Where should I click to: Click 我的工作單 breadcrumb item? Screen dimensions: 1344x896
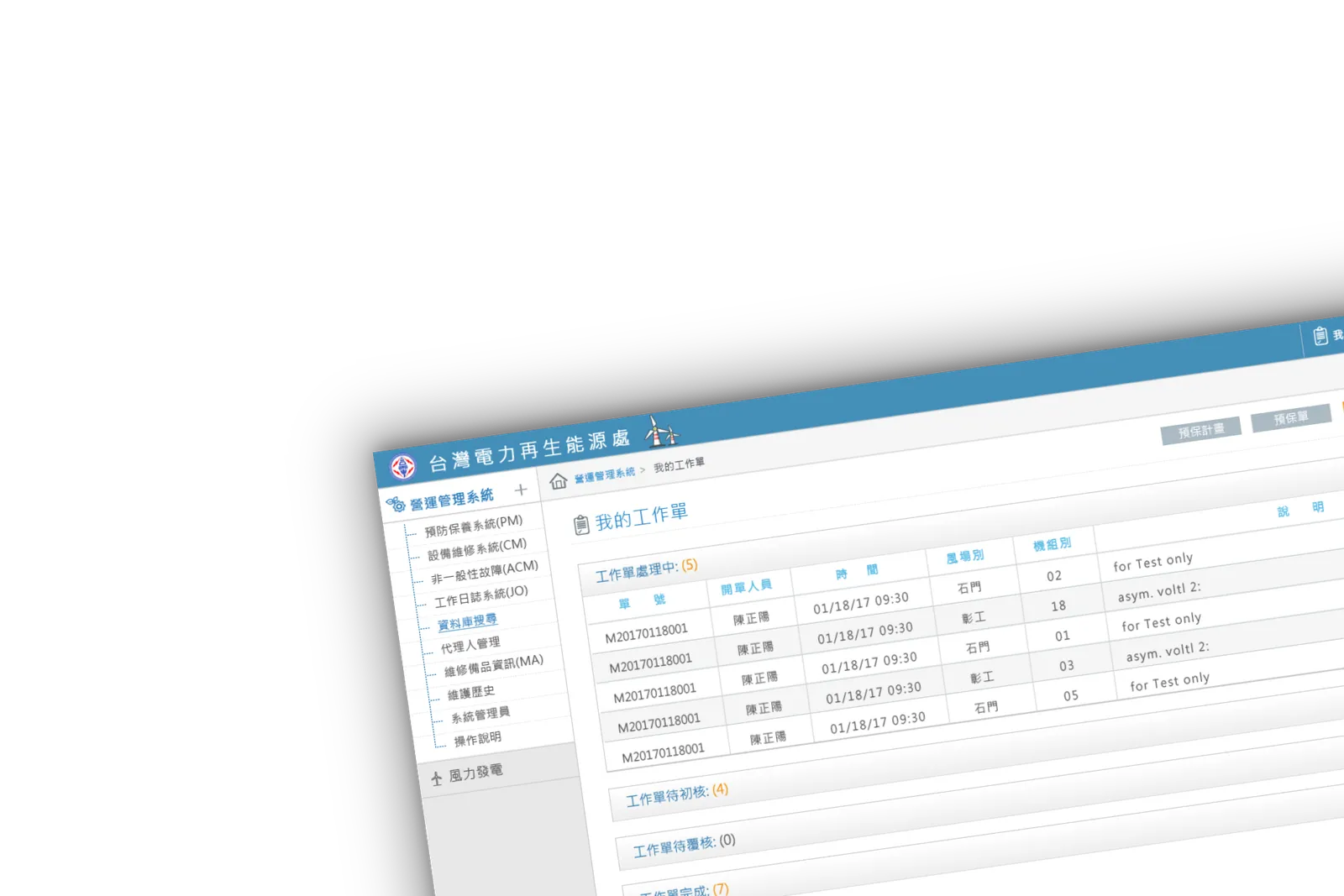tap(679, 464)
